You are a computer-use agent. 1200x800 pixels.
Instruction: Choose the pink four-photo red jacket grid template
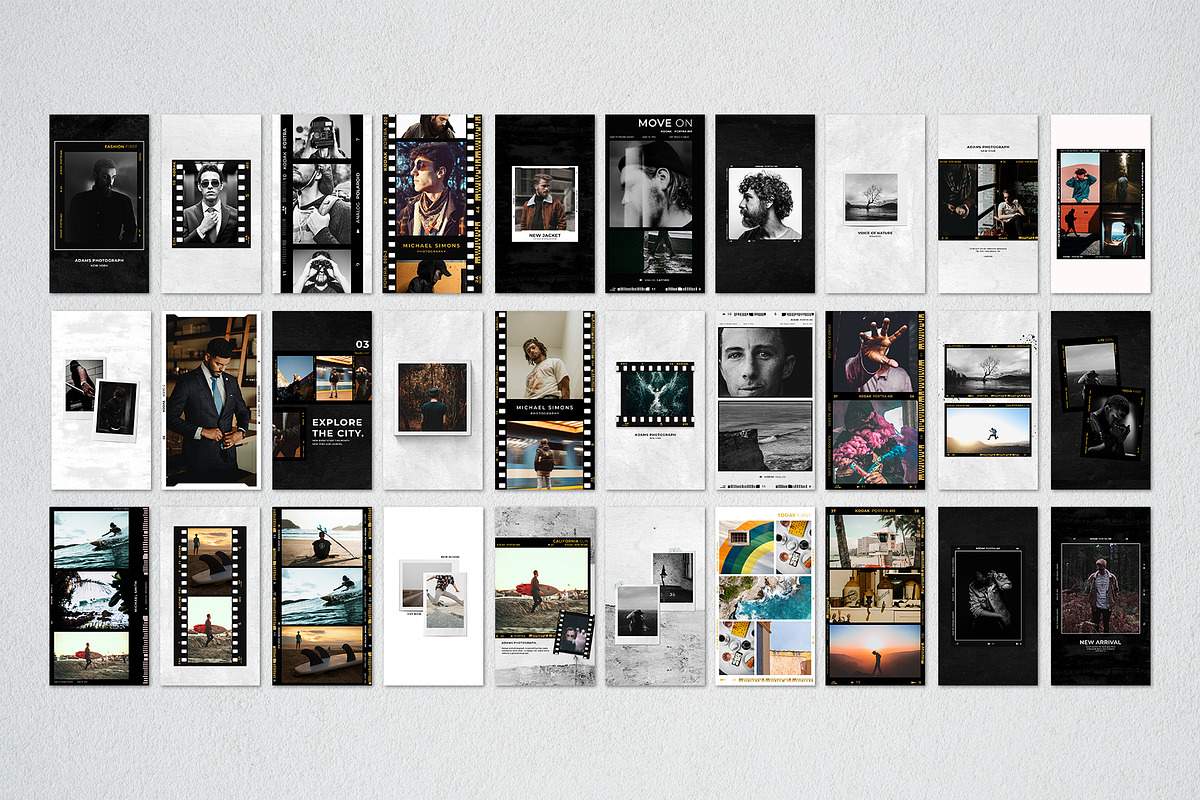point(1101,203)
